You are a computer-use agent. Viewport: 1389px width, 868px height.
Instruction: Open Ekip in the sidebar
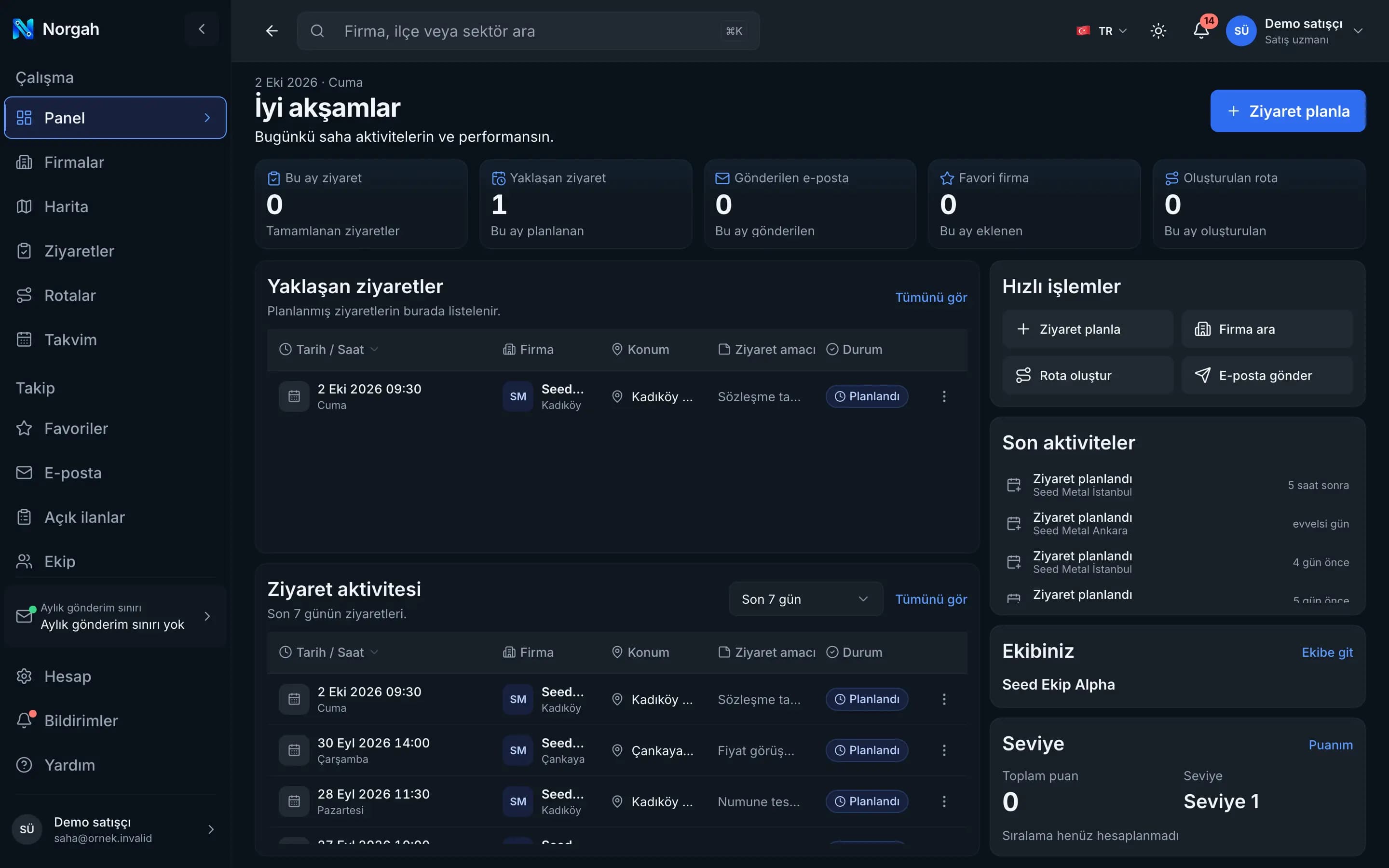click(x=115, y=561)
